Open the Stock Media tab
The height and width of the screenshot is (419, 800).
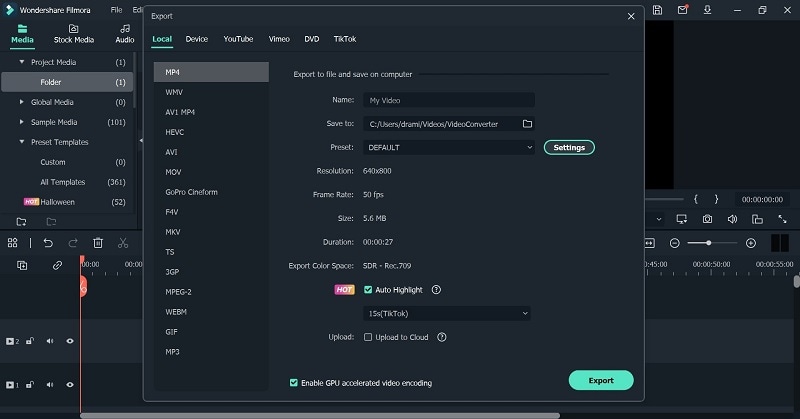click(73, 34)
